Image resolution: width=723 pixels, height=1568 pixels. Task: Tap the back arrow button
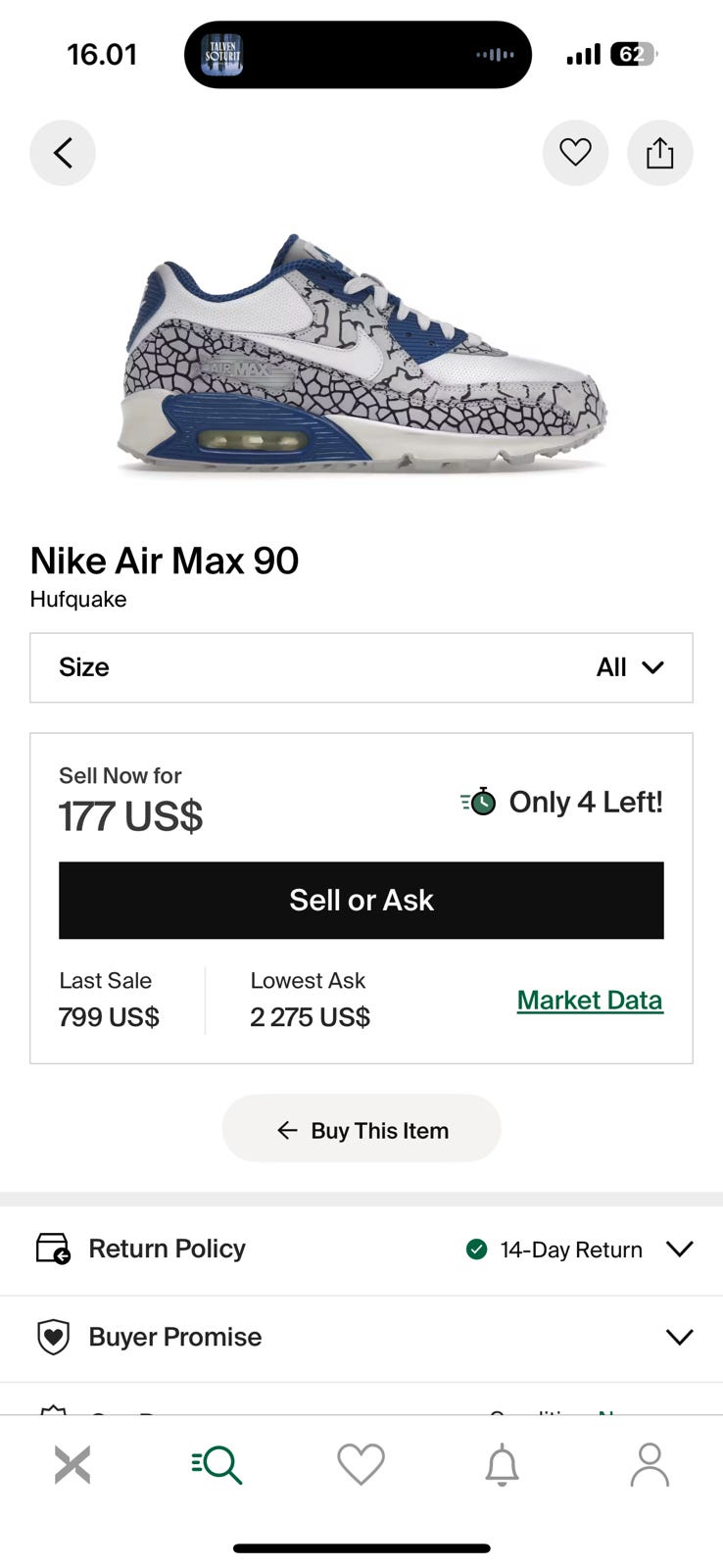point(63,153)
